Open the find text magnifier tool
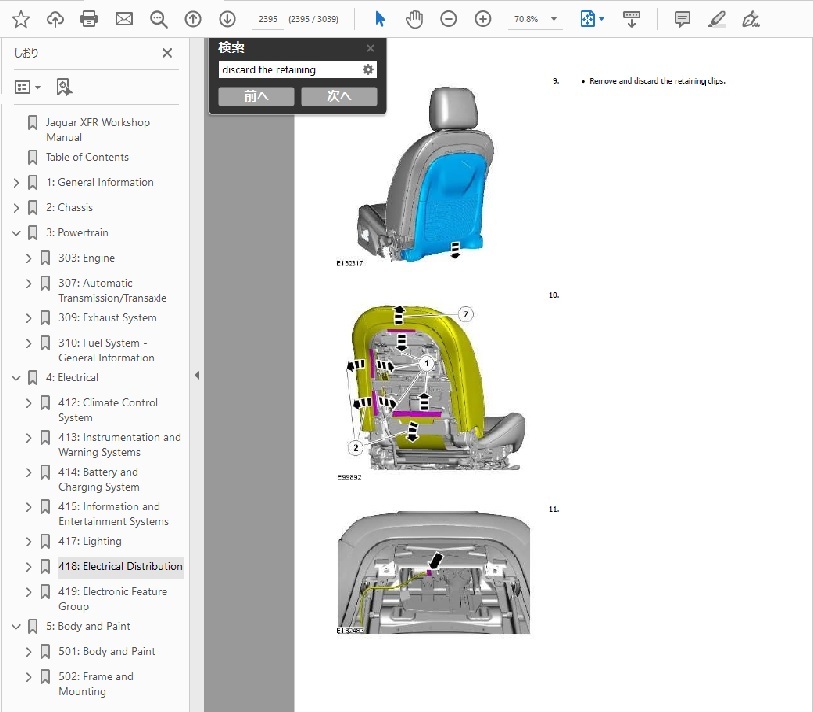813x712 pixels. click(x=159, y=19)
